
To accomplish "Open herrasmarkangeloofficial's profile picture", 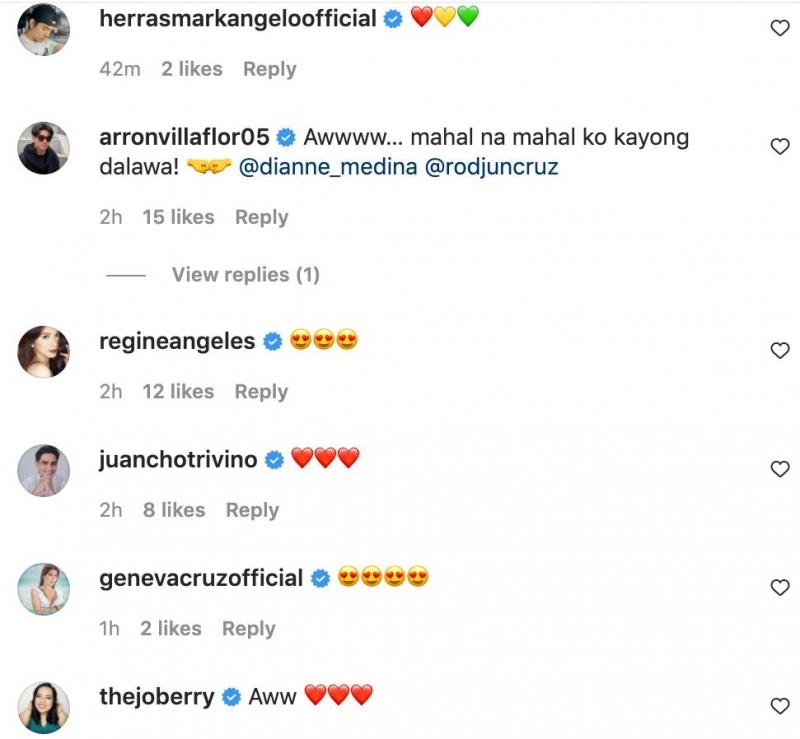I will pos(44,29).
